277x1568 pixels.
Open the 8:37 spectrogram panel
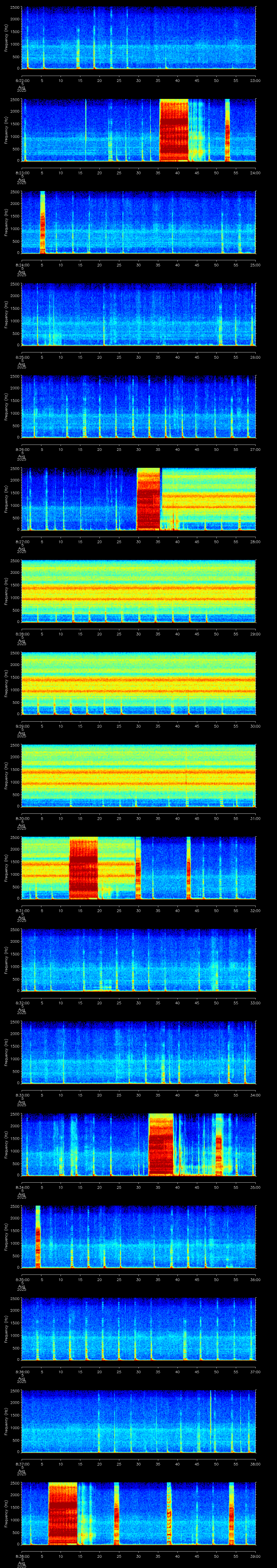(139, 1421)
